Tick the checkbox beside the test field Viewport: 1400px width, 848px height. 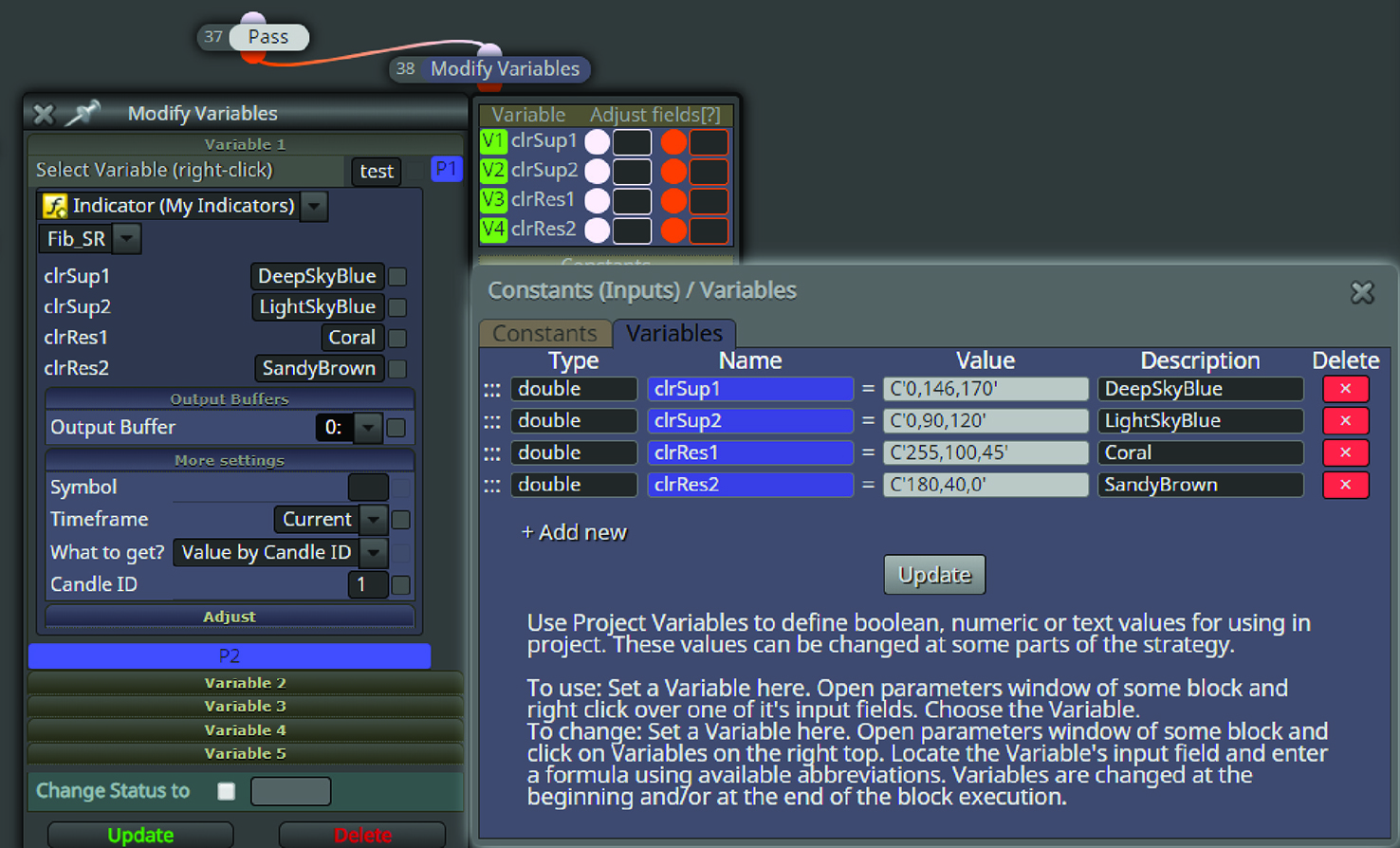415,171
